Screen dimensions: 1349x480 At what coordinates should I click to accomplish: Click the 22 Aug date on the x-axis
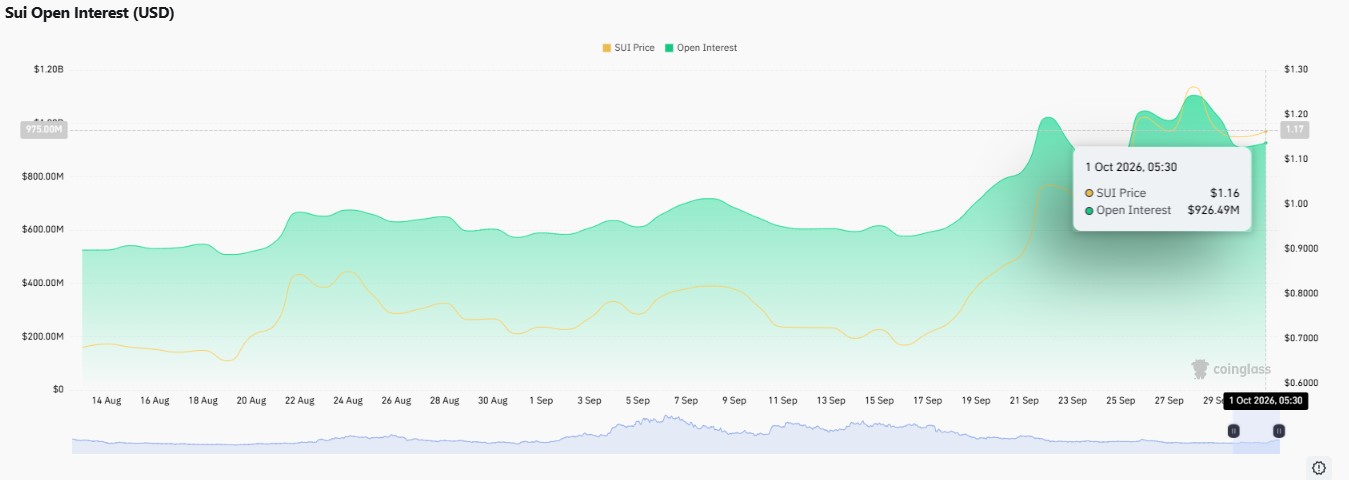coord(299,400)
